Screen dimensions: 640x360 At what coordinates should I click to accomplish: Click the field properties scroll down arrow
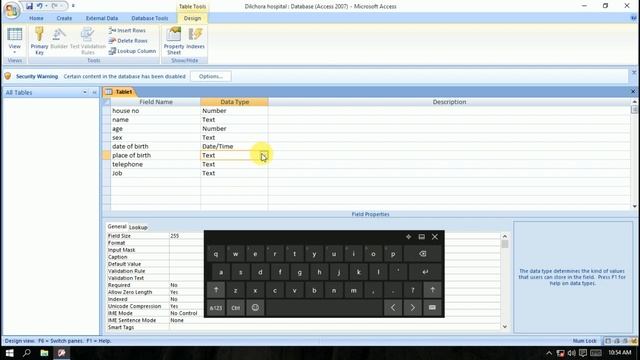[x=505, y=327]
